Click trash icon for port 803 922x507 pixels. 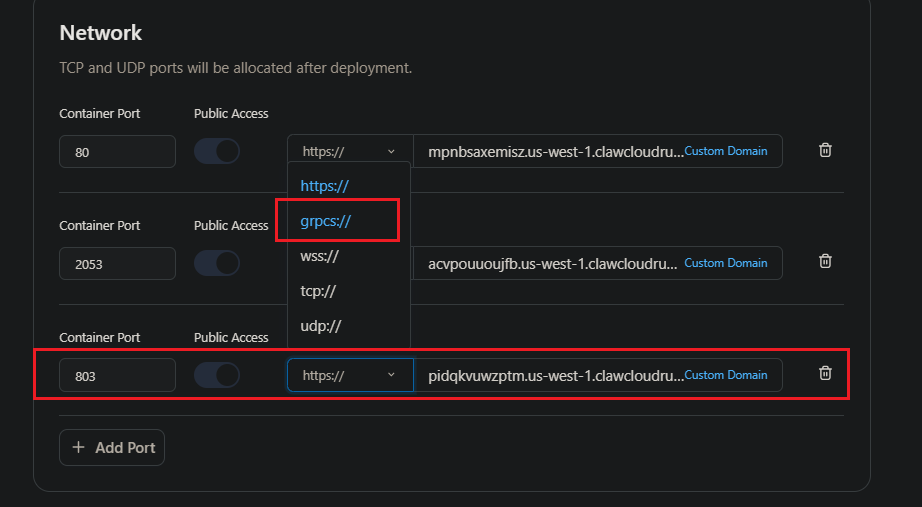[825, 373]
